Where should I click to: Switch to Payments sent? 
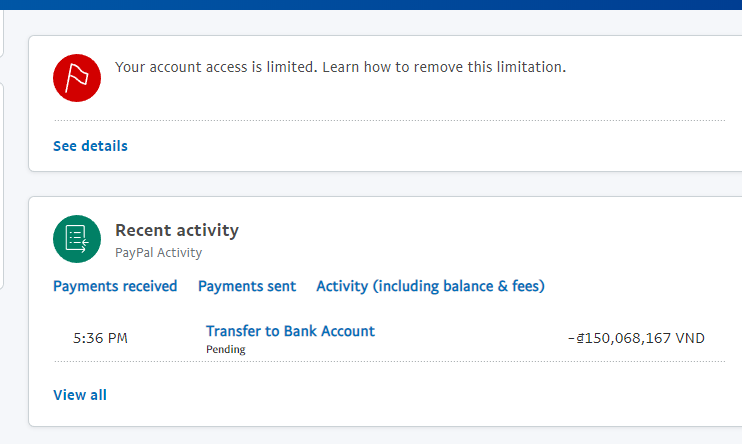click(x=247, y=286)
